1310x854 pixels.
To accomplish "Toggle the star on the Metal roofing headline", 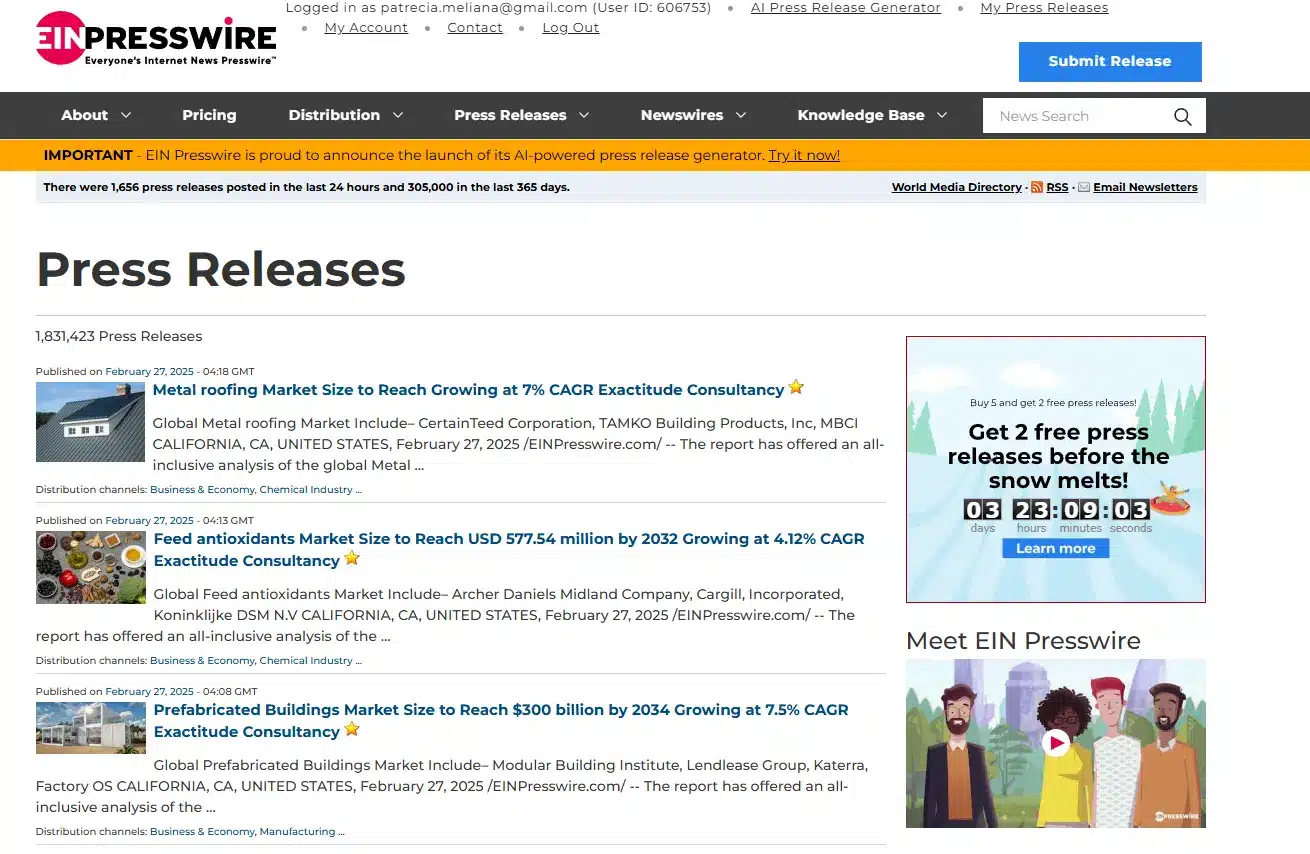I will coord(796,387).
